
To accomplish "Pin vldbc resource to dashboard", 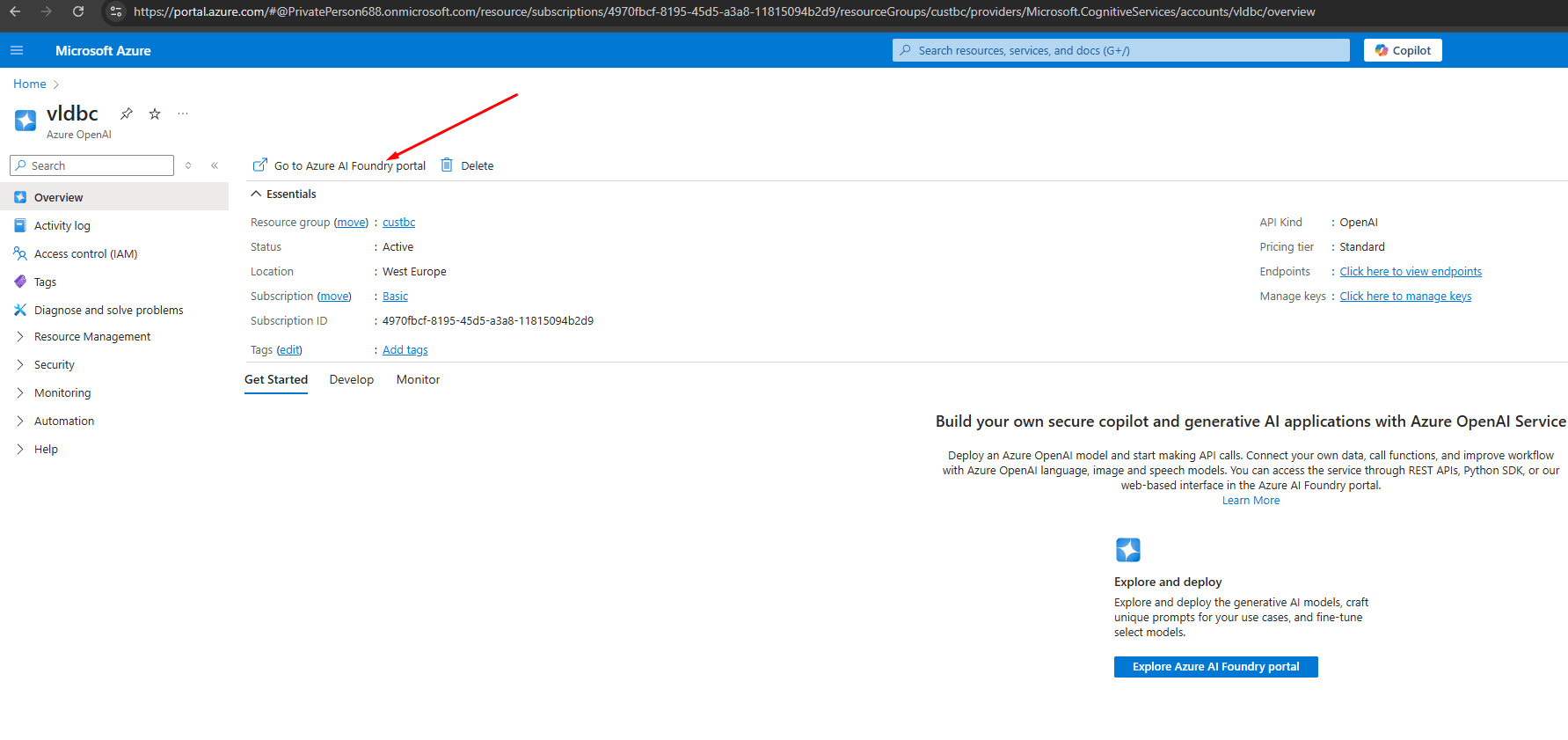I will 127,114.
